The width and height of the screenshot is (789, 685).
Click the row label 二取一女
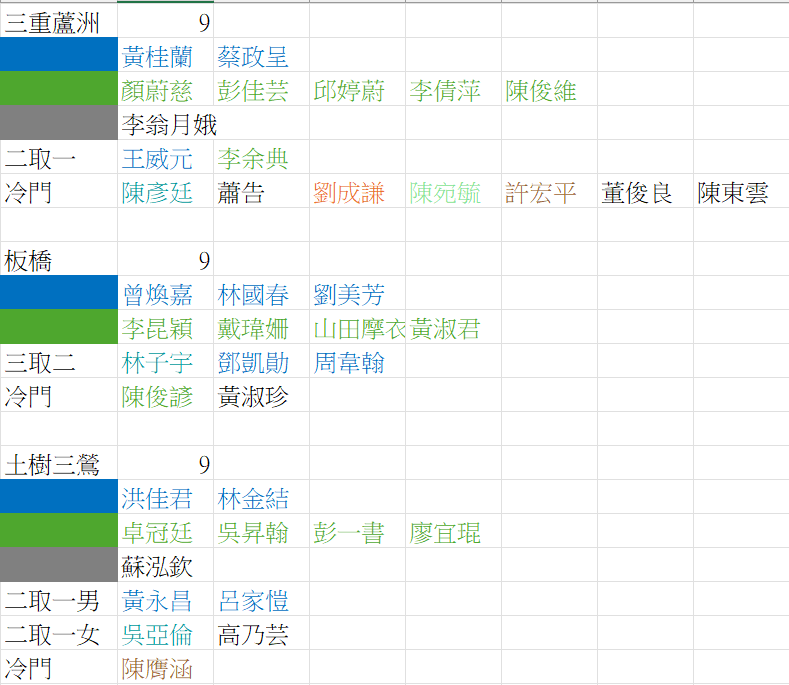coord(59,633)
